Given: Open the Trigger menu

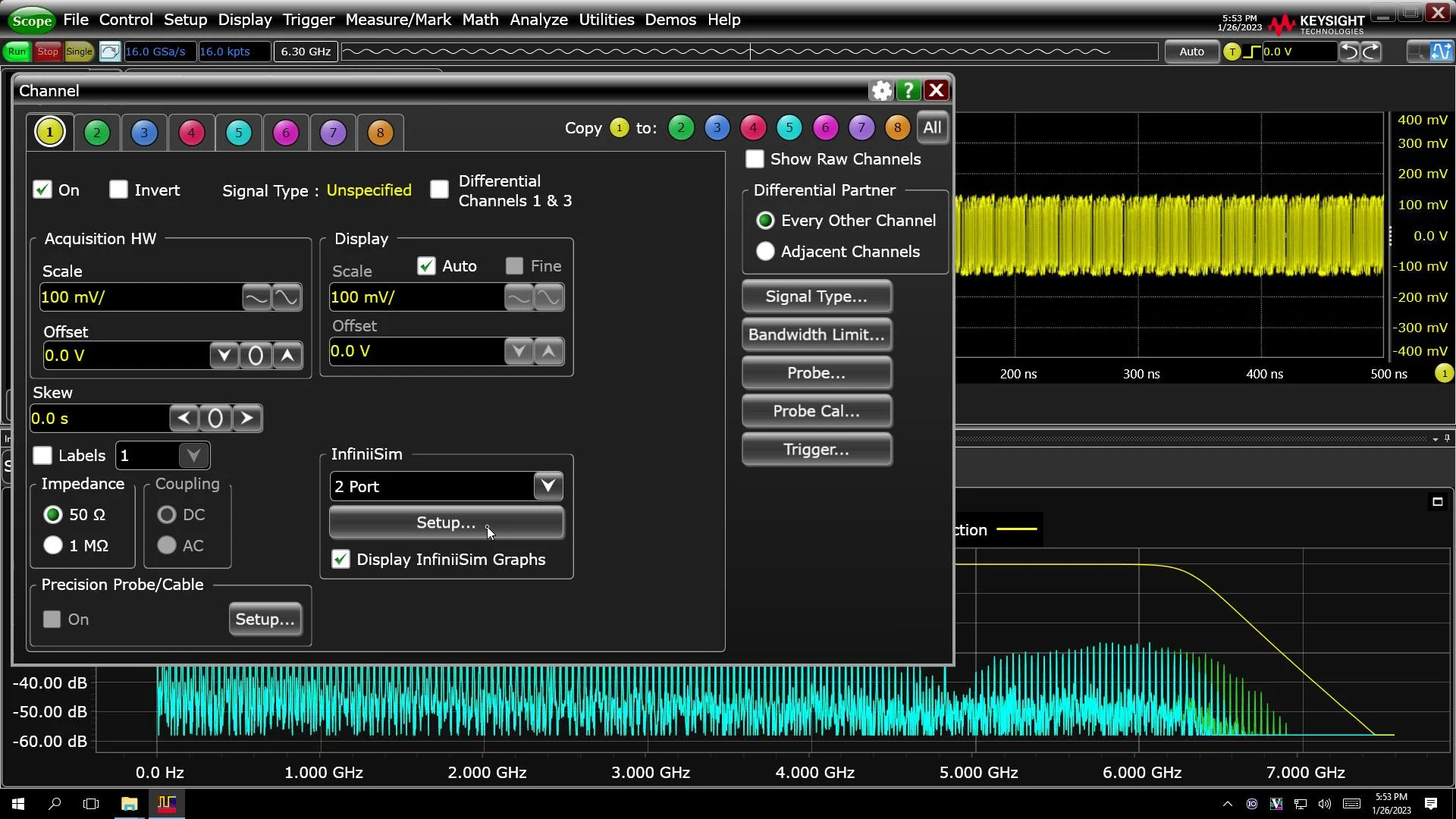Looking at the screenshot, I should coord(308,20).
